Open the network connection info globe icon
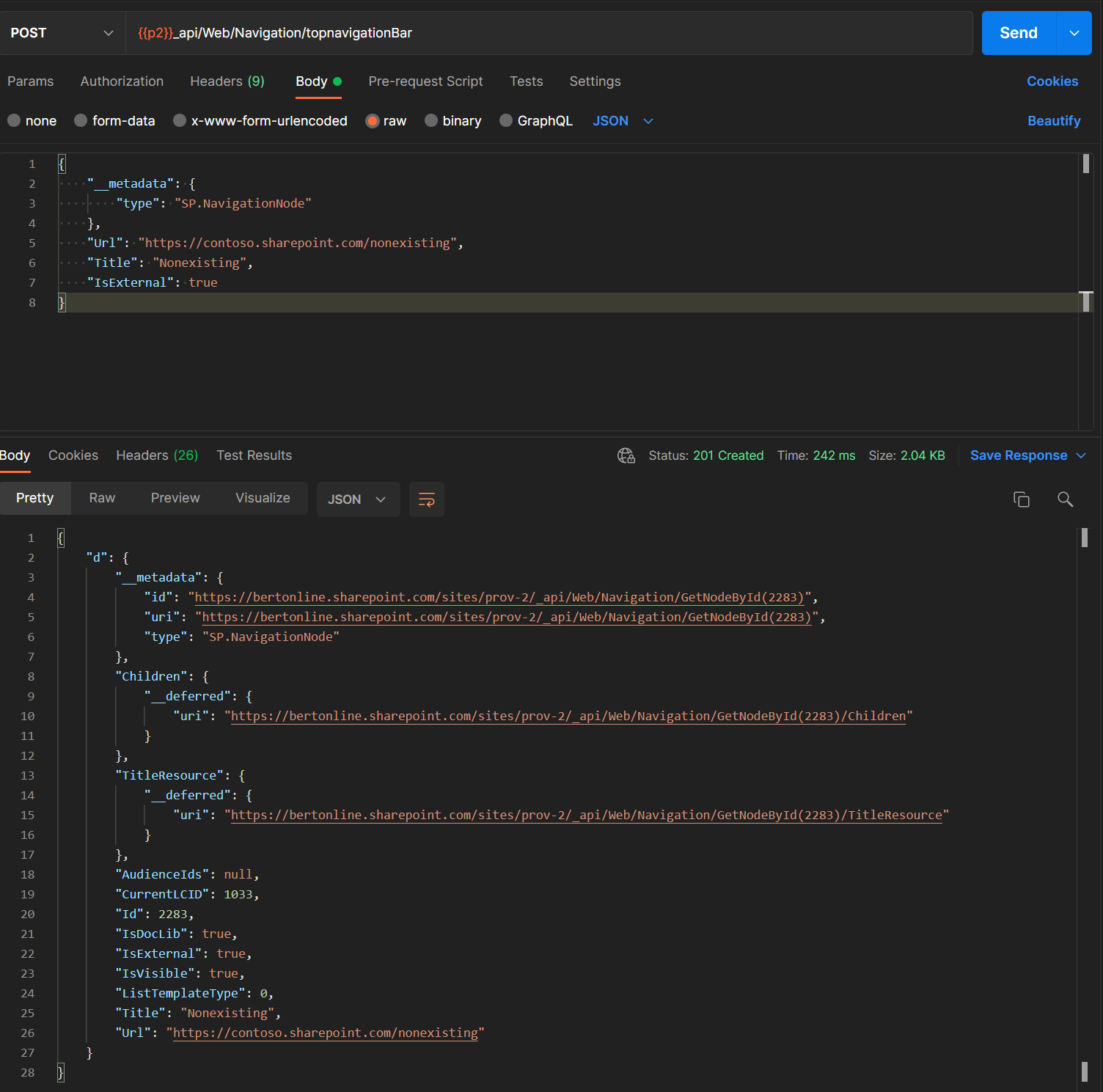This screenshot has width=1103, height=1092. (626, 455)
